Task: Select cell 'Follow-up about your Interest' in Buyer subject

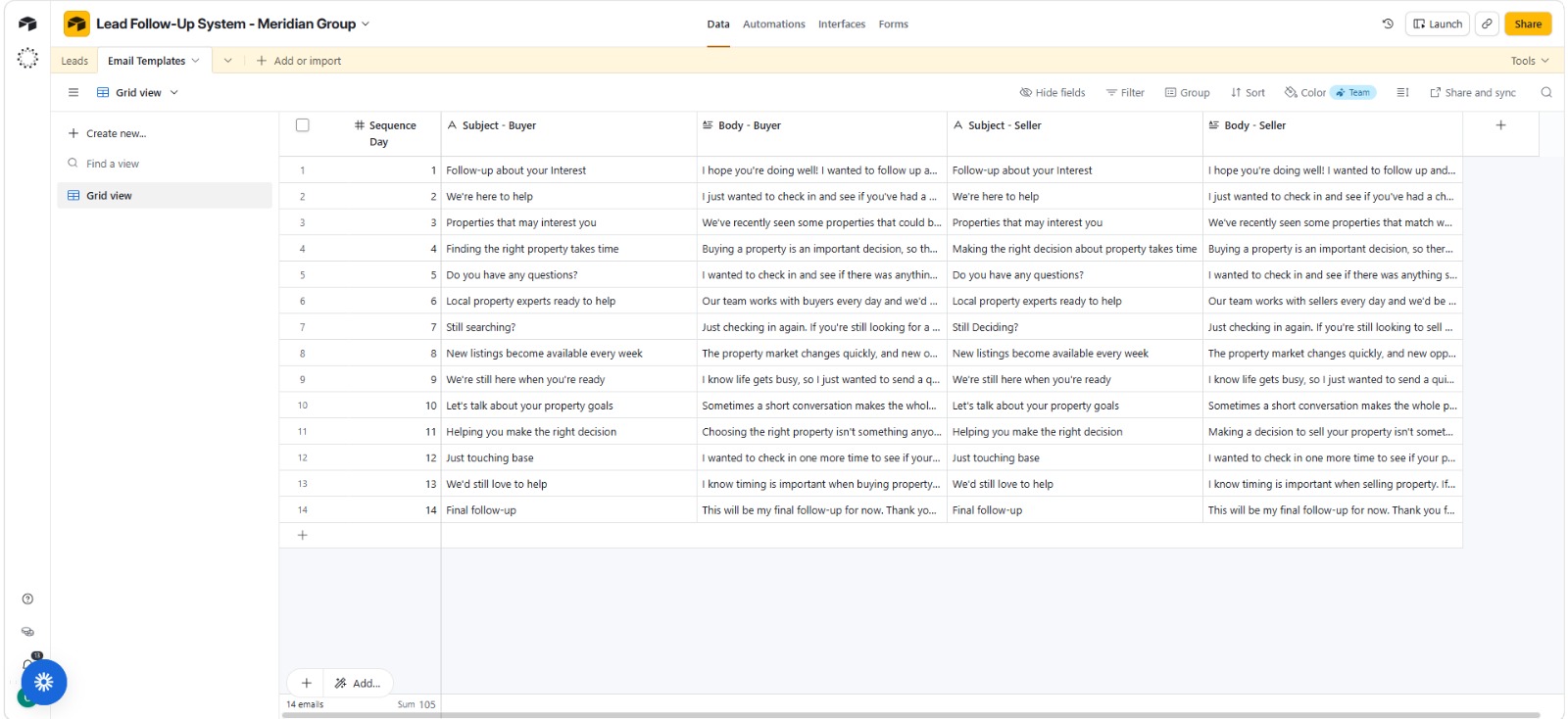Action: 568,170
